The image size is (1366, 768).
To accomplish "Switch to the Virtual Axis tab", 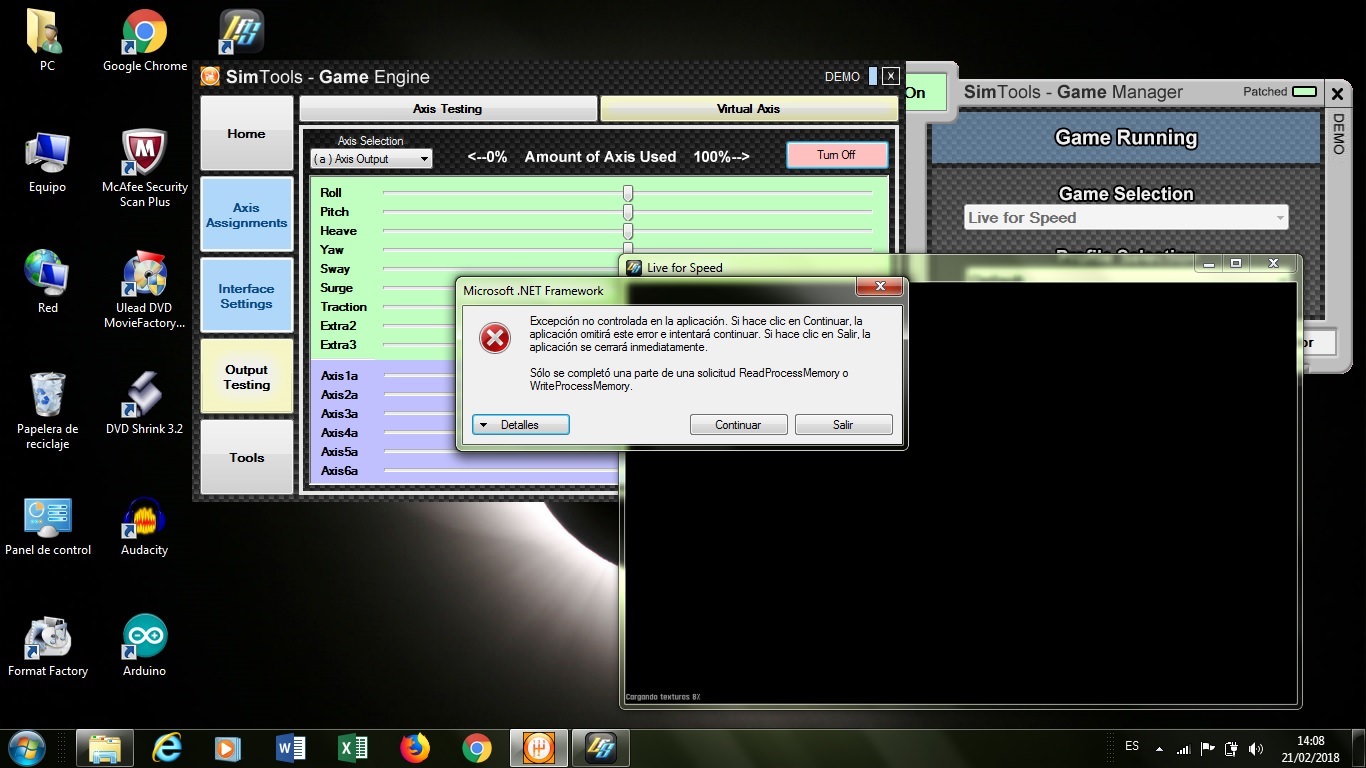I will click(749, 108).
